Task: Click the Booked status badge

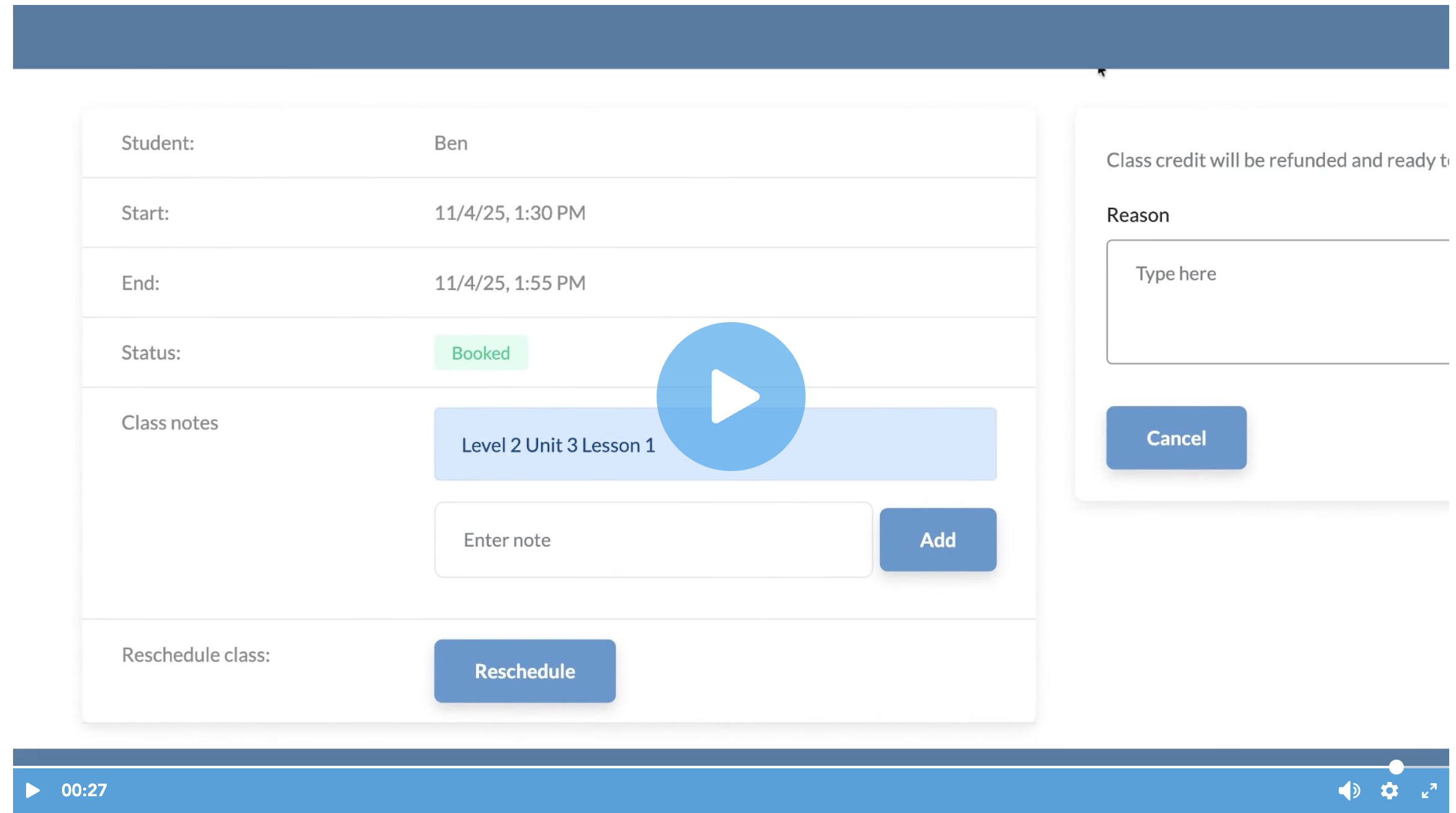Action: [x=481, y=353]
